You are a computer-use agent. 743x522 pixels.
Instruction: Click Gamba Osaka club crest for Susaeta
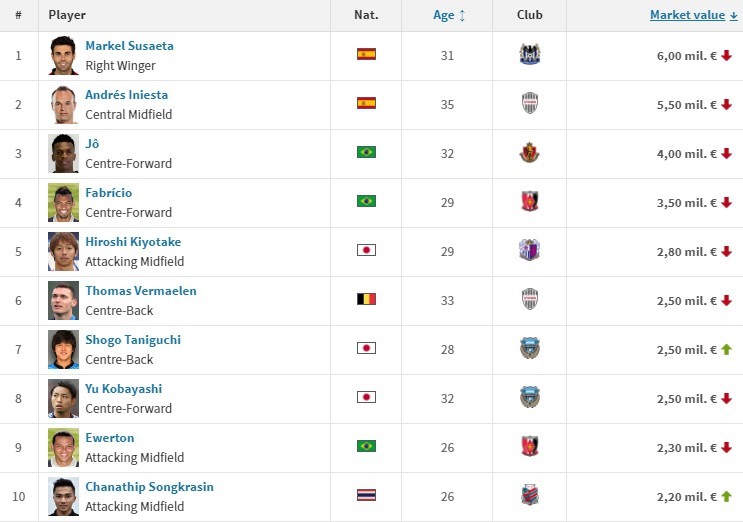529,54
